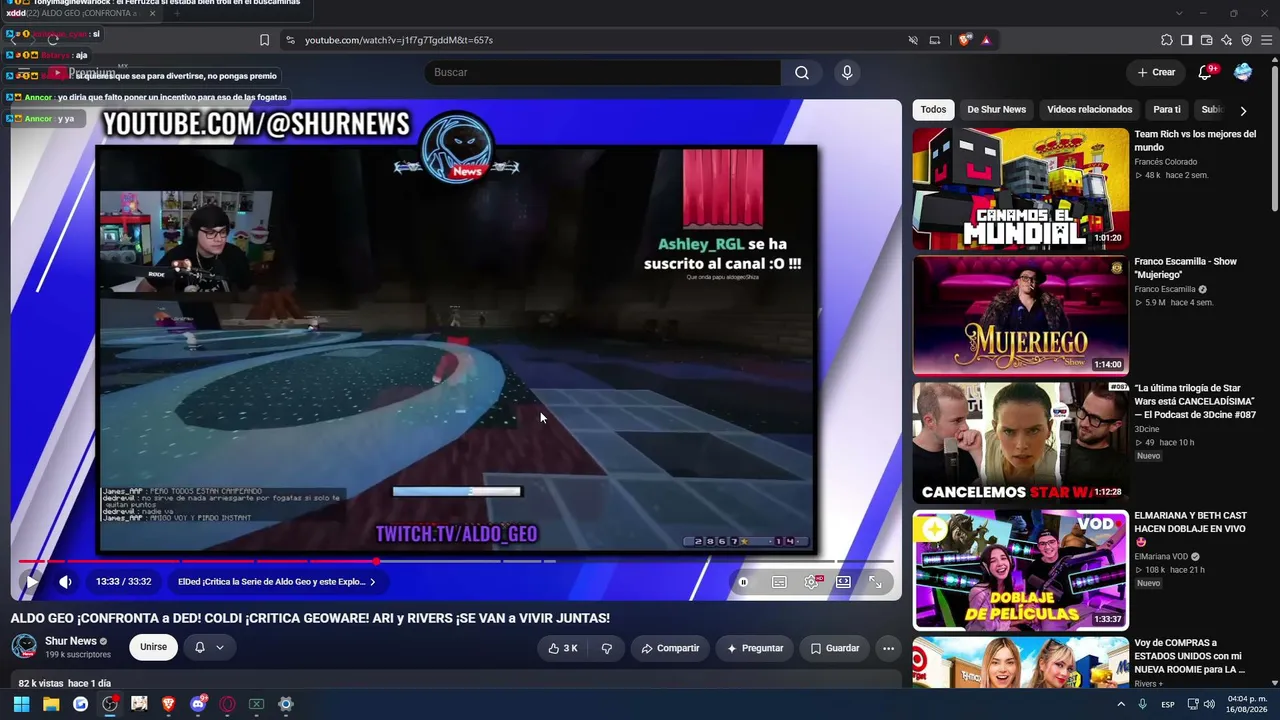Open the Windows Start menu

[21, 704]
